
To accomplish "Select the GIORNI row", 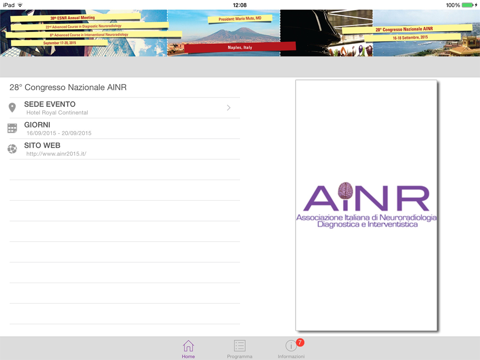I will coord(125,129).
